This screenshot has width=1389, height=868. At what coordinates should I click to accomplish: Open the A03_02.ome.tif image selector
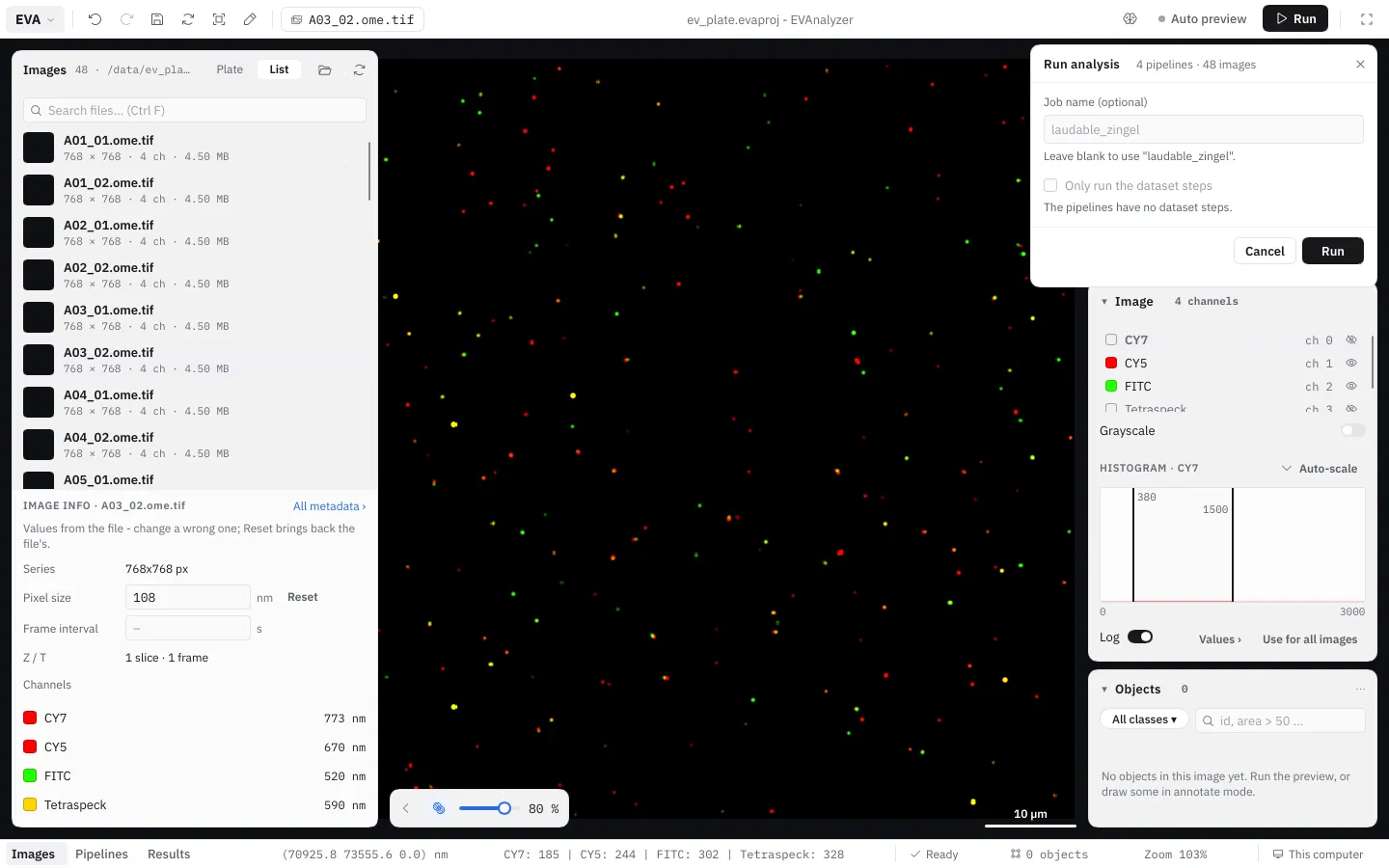[x=352, y=19]
